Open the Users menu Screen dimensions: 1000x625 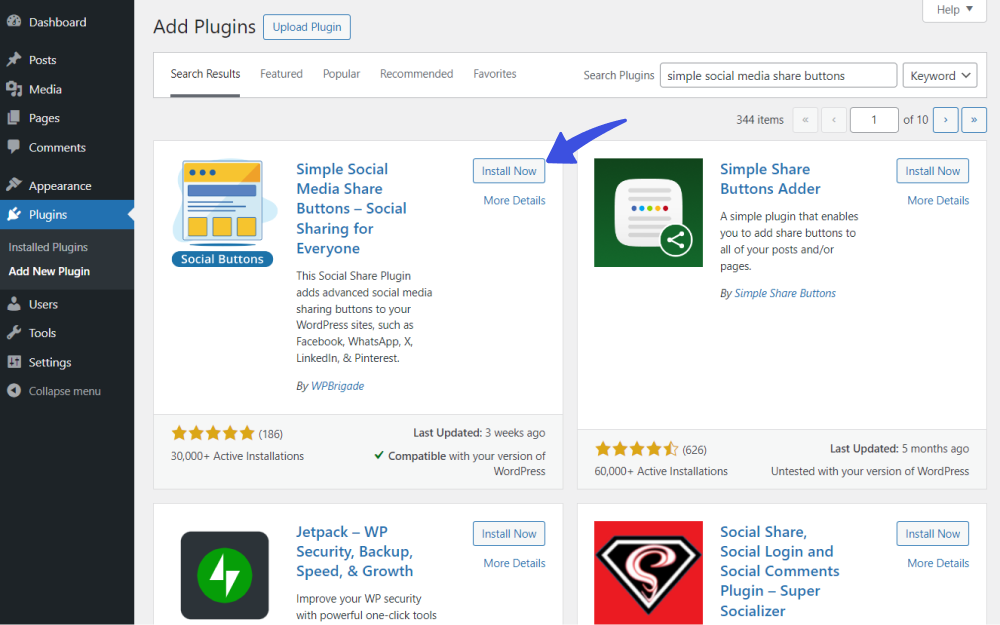pos(43,304)
